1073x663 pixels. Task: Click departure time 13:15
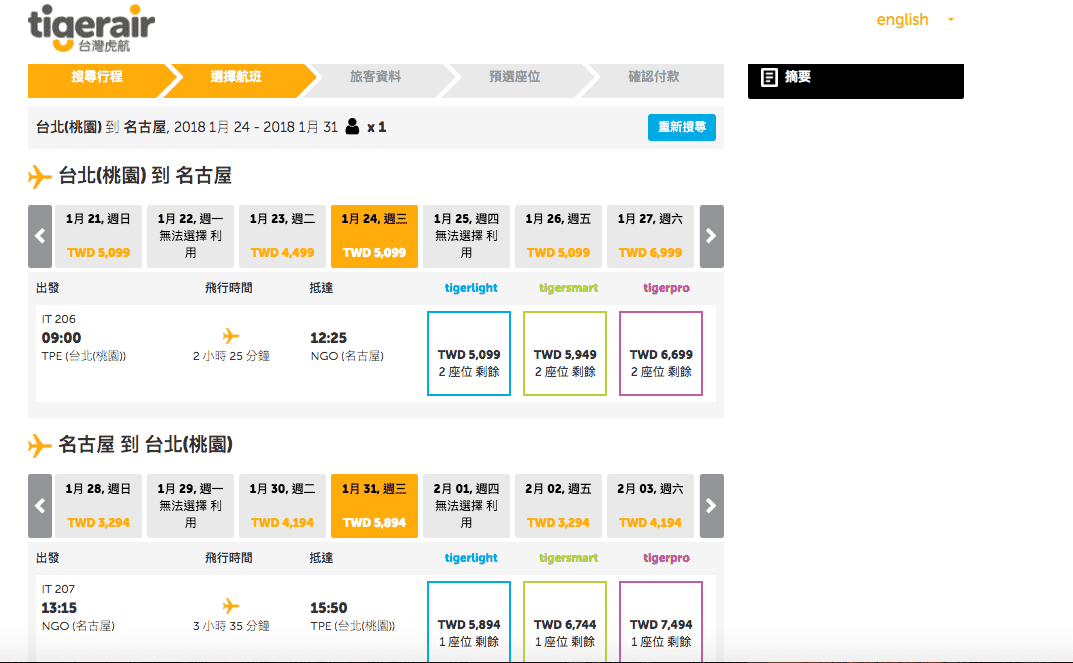point(59,608)
